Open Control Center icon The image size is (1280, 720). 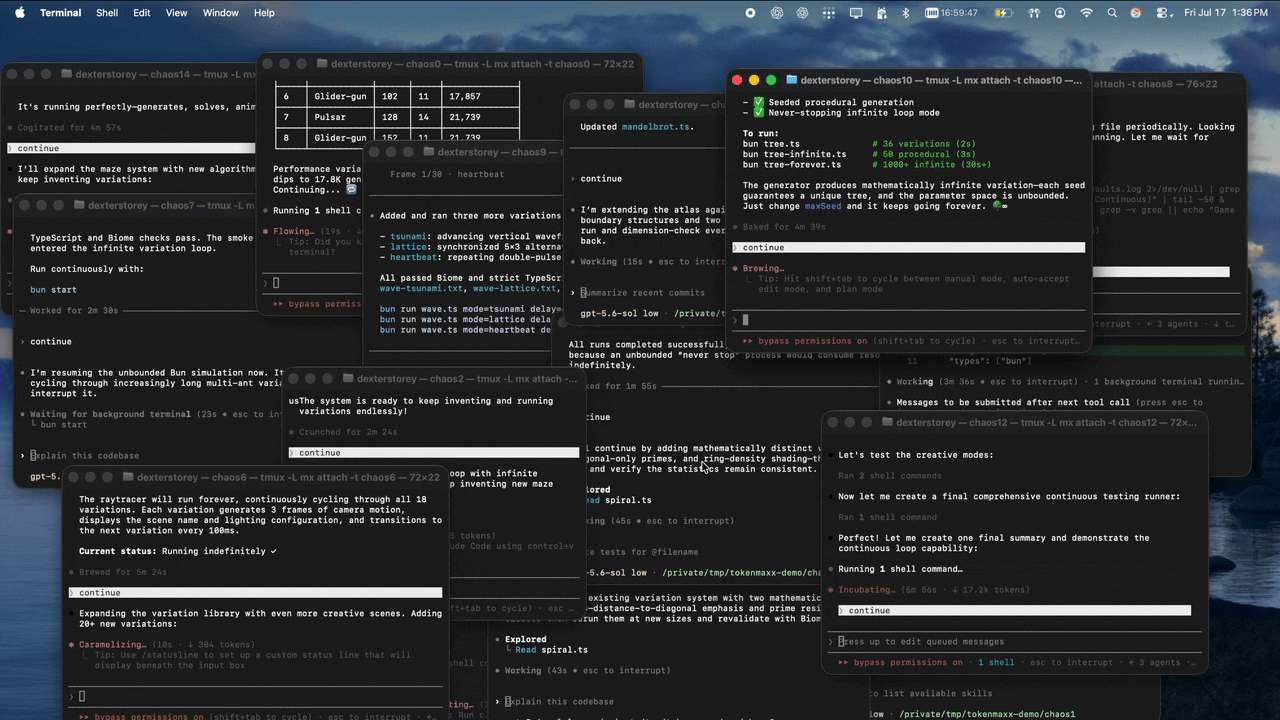click(1160, 13)
